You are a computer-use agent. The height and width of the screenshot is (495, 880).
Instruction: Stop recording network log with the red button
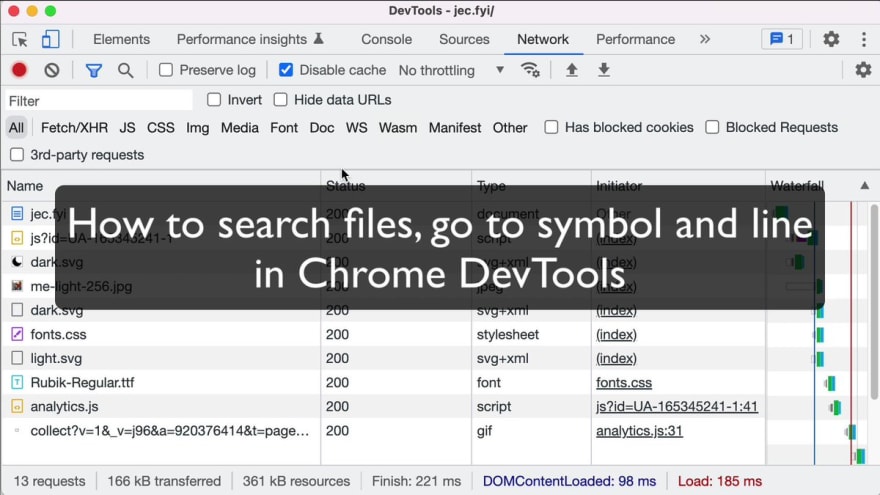(x=19, y=70)
